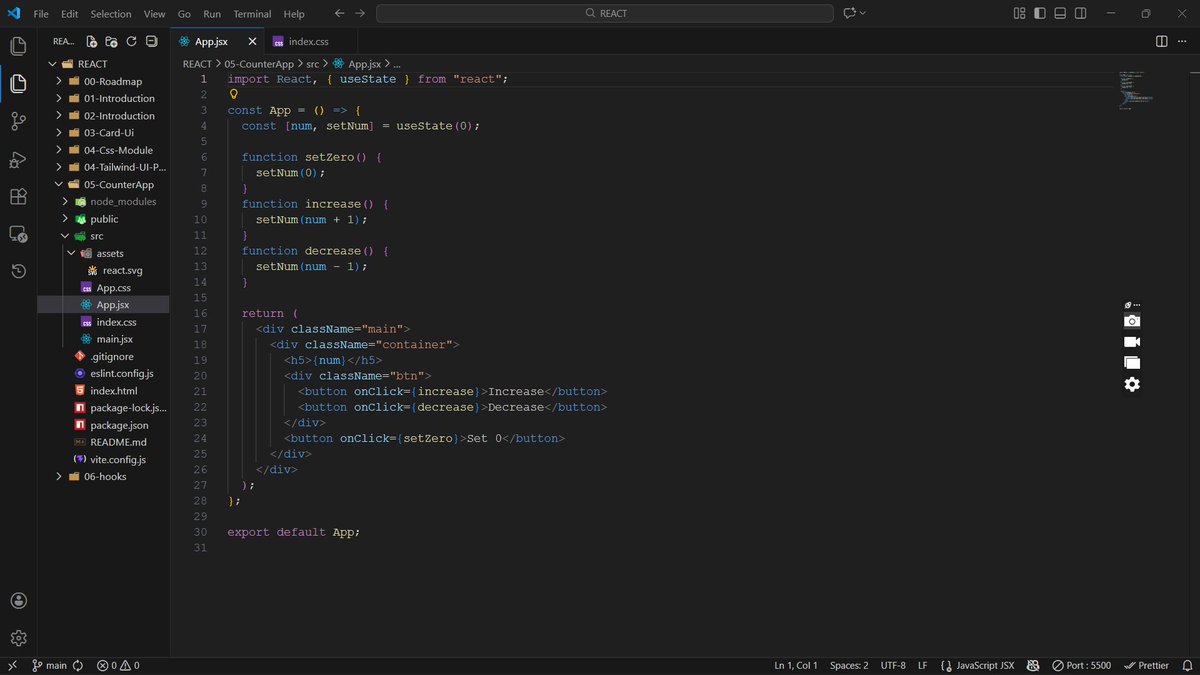Split the editor to the right
The height and width of the screenshot is (675, 1200).
point(1161,41)
